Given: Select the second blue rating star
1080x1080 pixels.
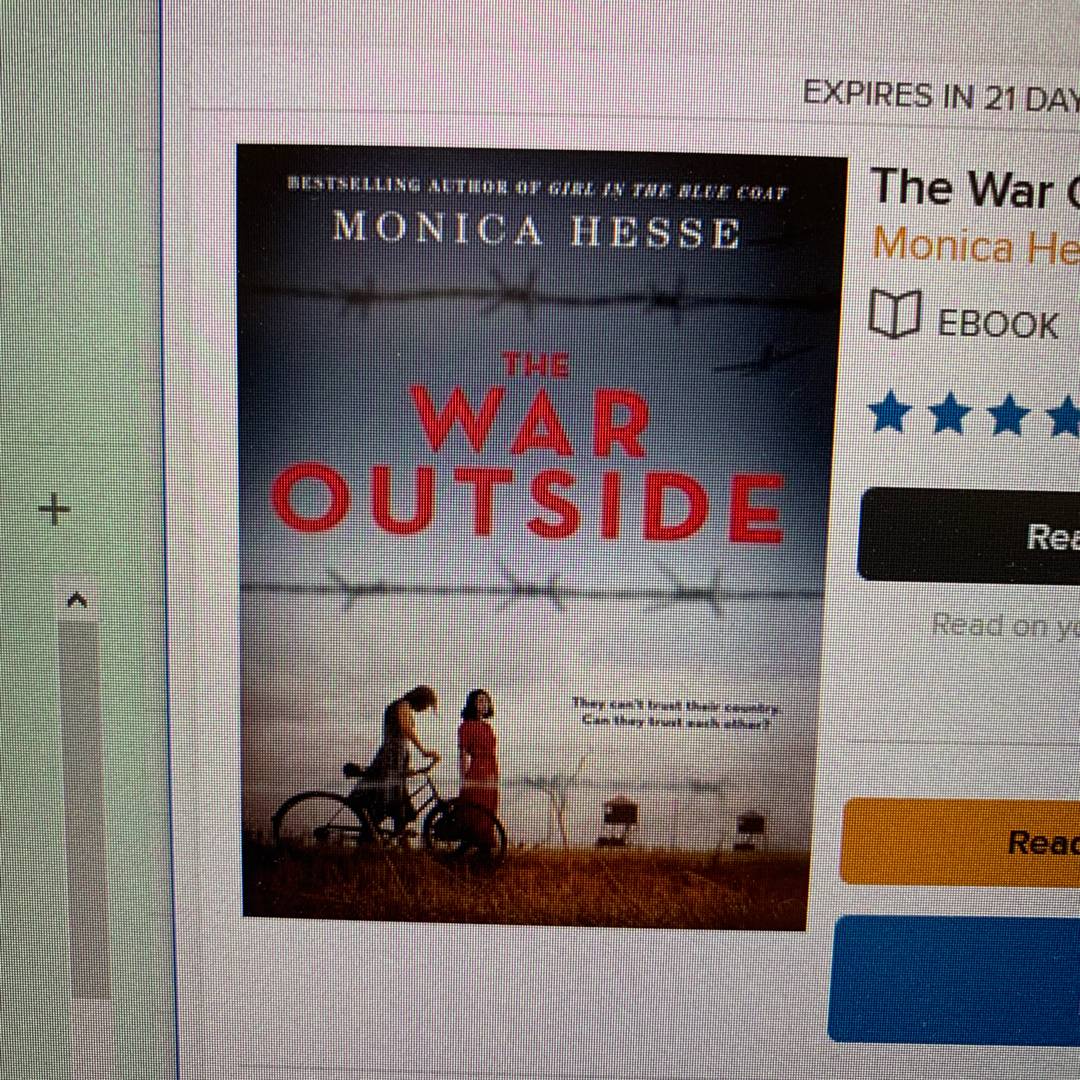Looking at the screenshot, I should [x=951, y=413].
